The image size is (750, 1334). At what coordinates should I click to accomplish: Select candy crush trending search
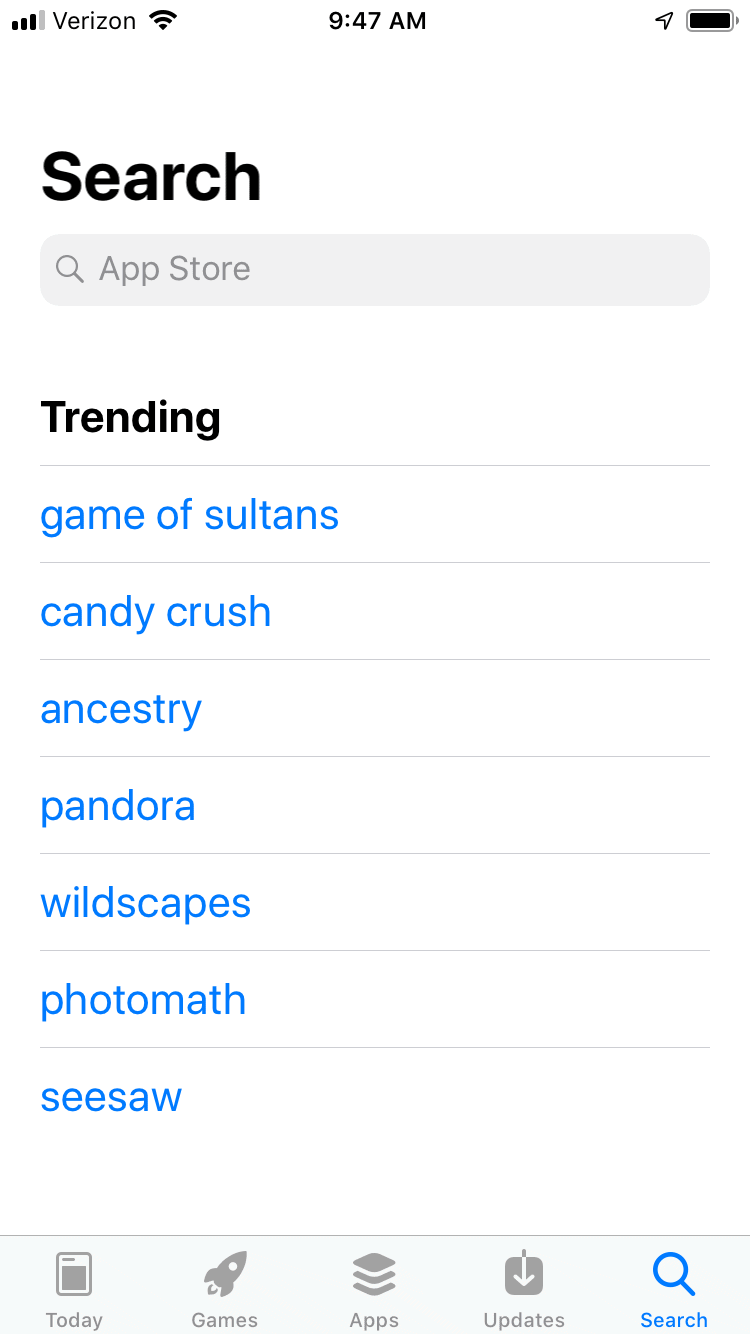(x=156, y=612)
